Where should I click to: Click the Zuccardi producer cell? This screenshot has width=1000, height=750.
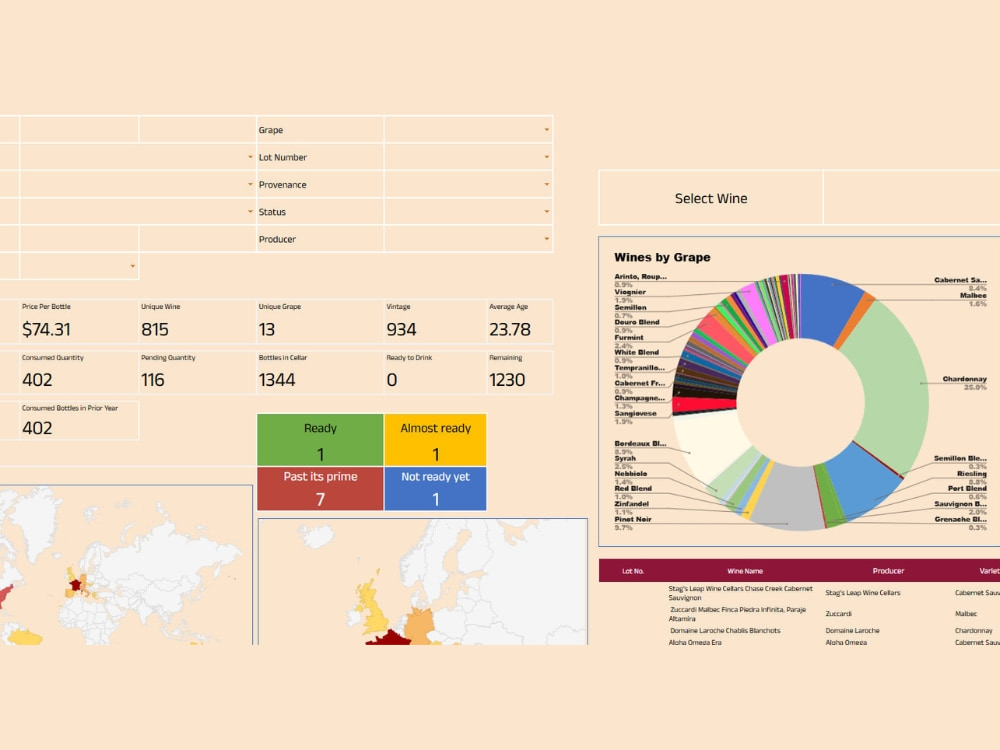tap(839, 614)
